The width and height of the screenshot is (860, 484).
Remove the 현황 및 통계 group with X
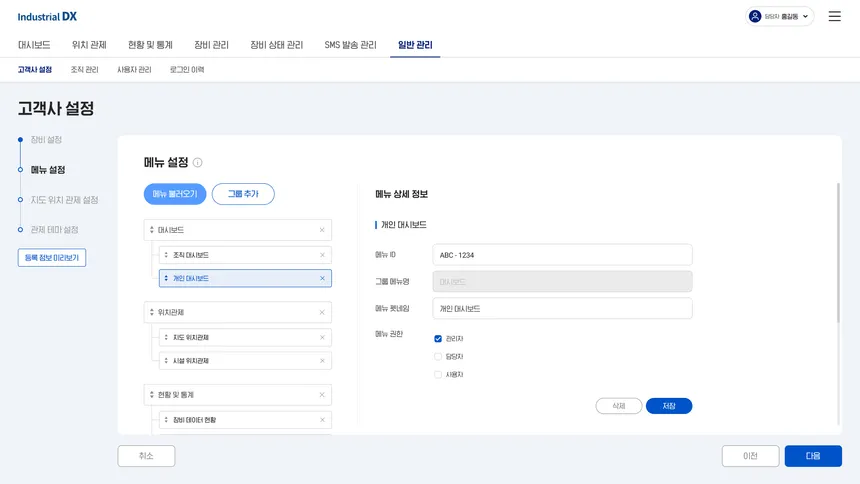[x=322, y=395]
